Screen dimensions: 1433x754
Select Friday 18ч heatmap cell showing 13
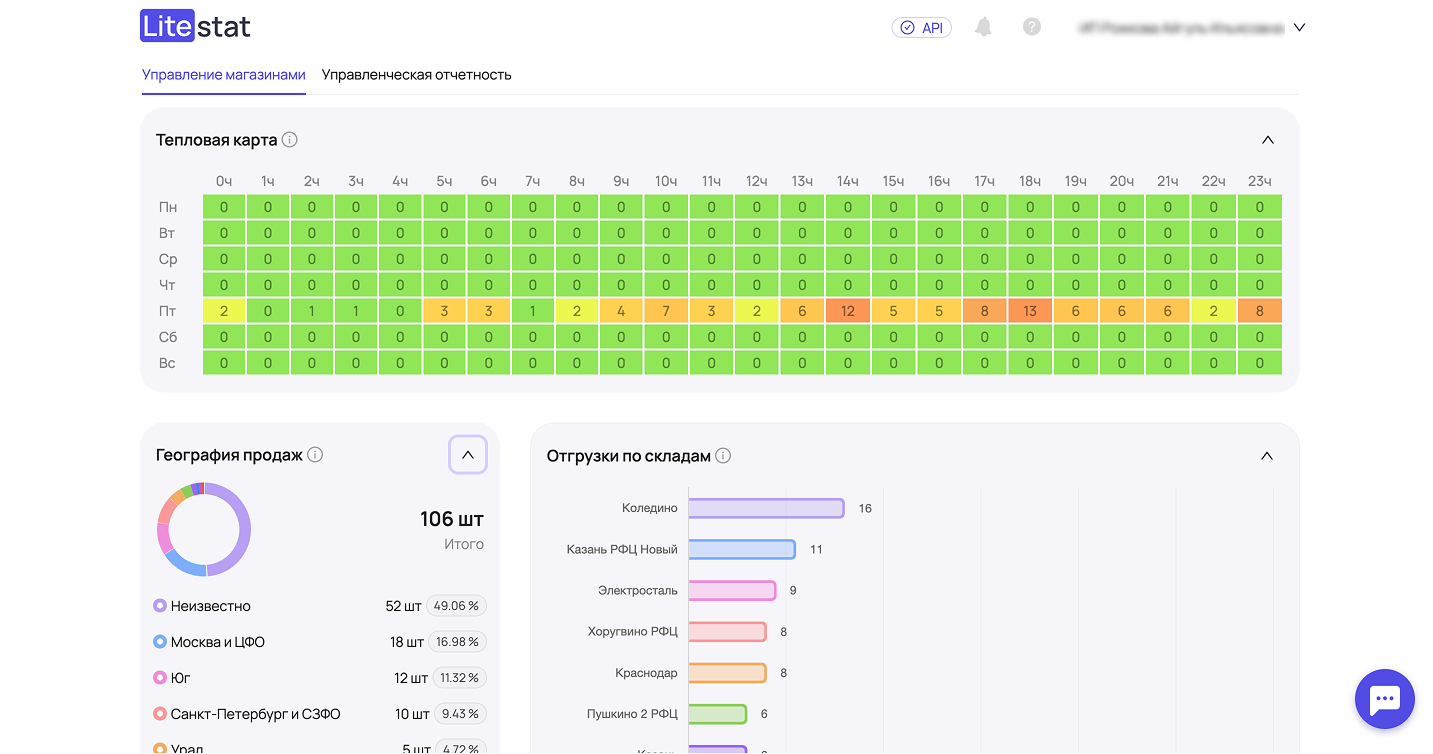[1030, 311]
